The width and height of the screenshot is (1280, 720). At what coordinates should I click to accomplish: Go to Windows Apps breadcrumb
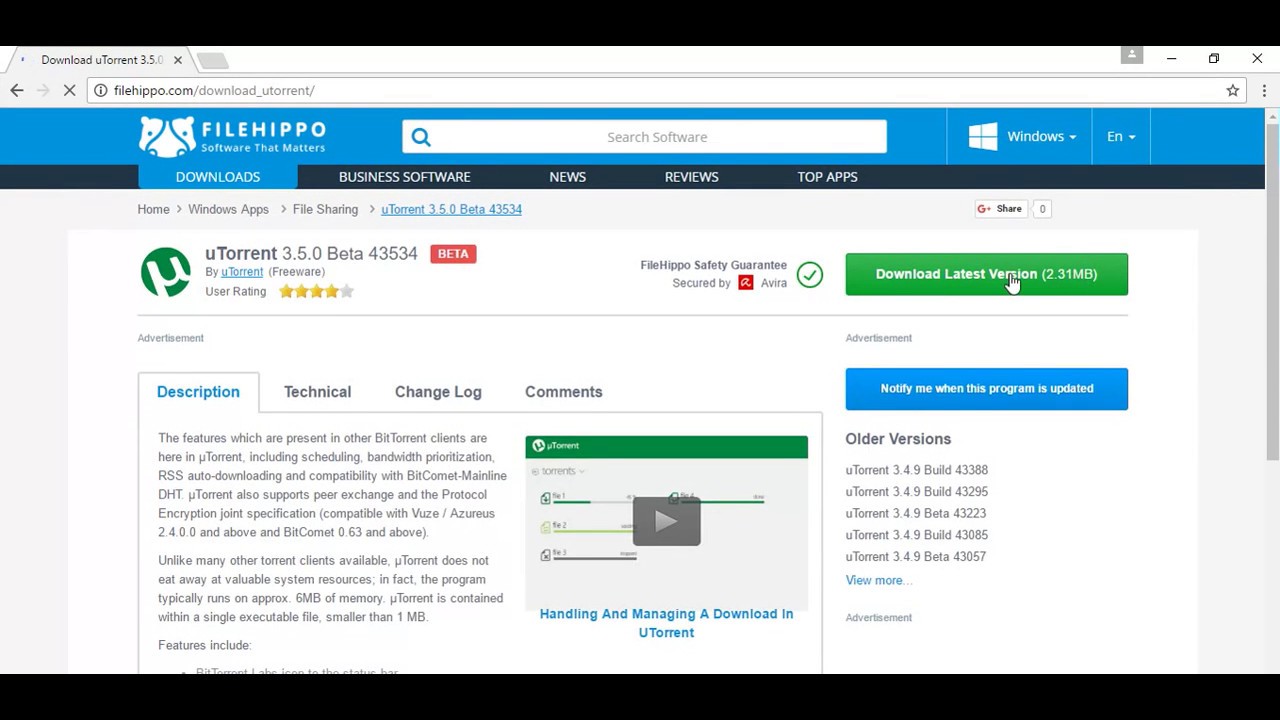pos(228,209)
